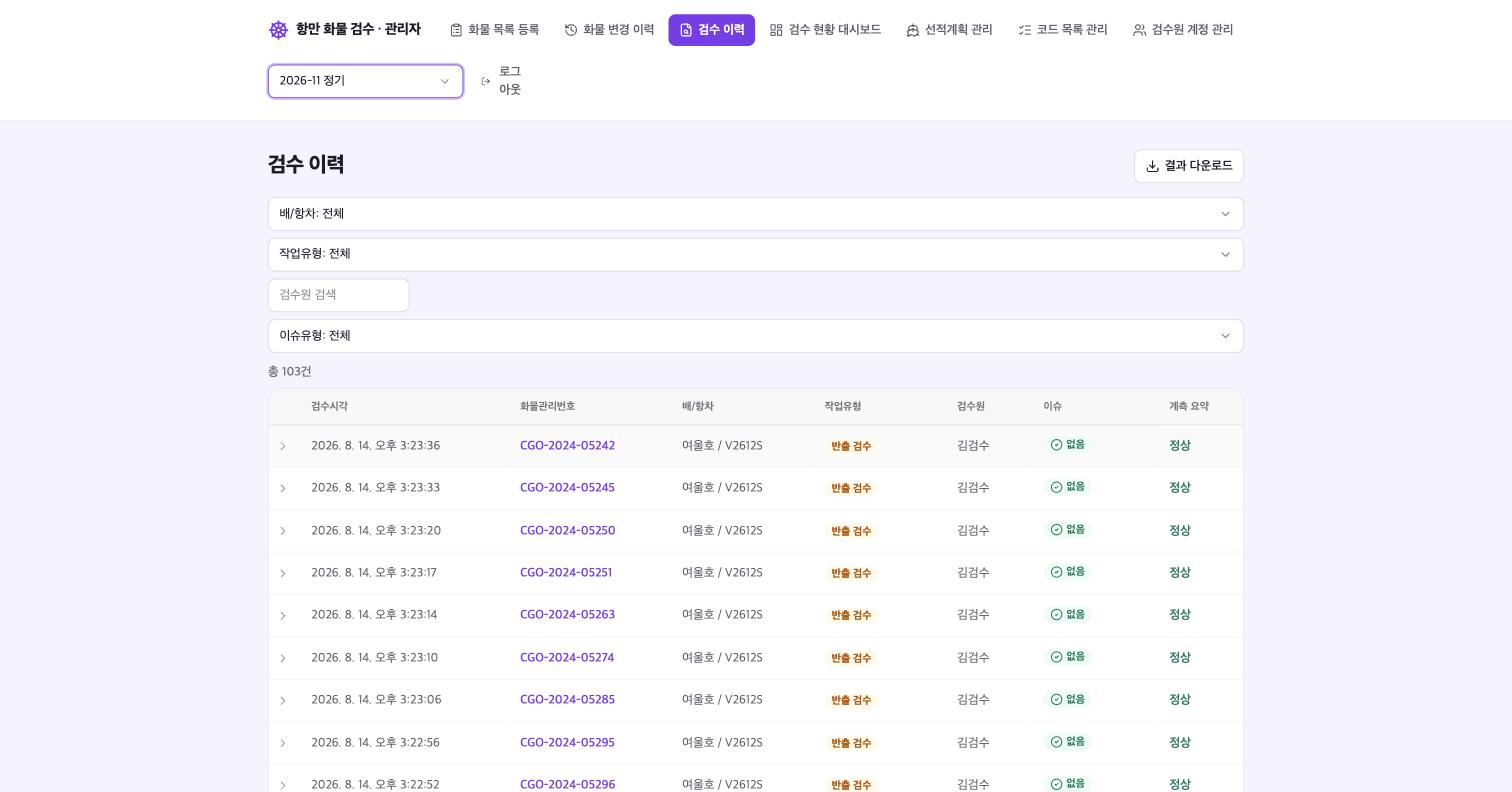Open cargo link CGO-2024-05242
The image size is (1512, 792).
pos(567,446)
